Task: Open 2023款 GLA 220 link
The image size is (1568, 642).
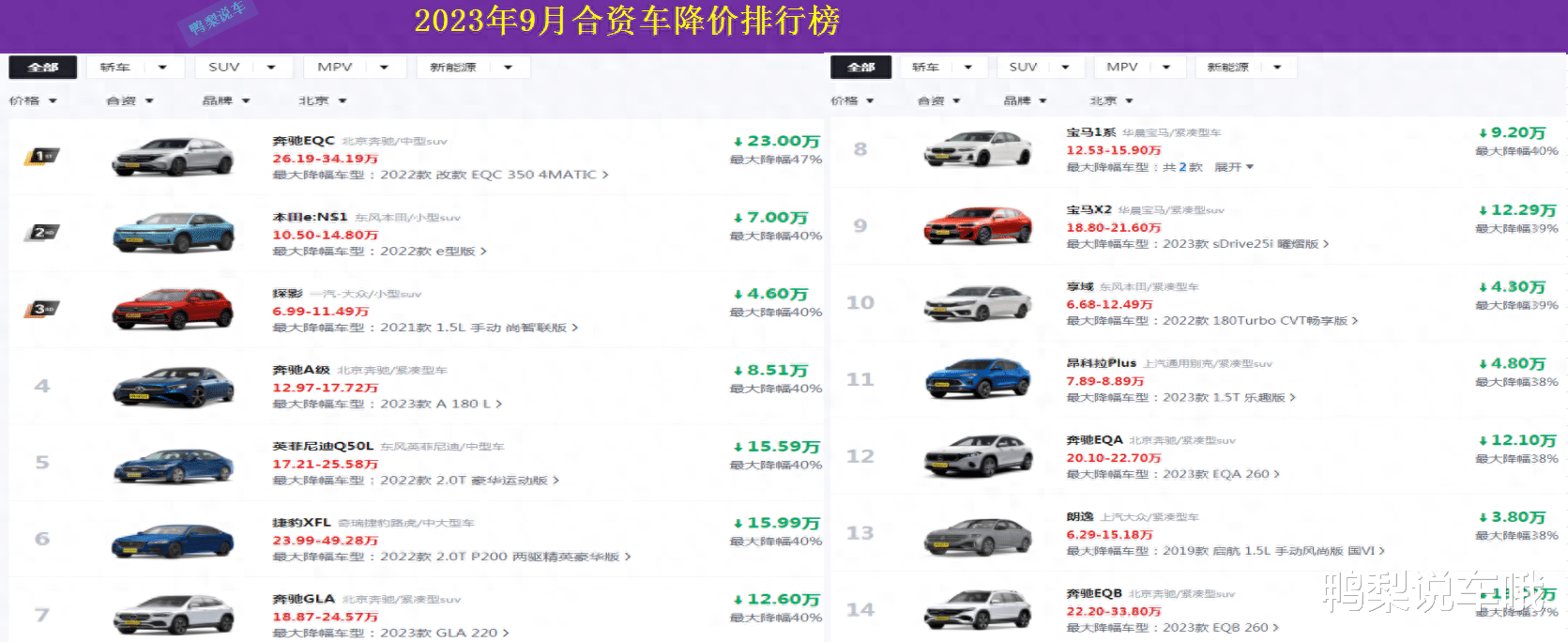Action: coord(444,633)
